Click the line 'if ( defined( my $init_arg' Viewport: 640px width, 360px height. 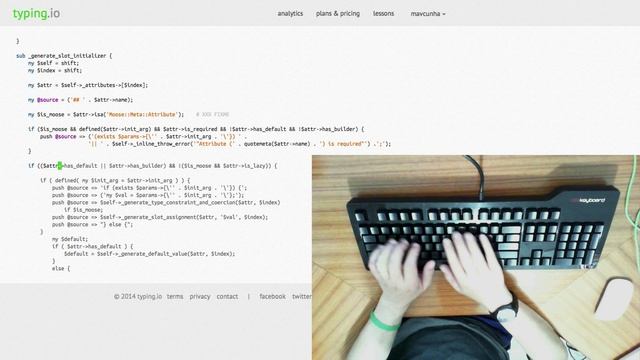(115, 180)
